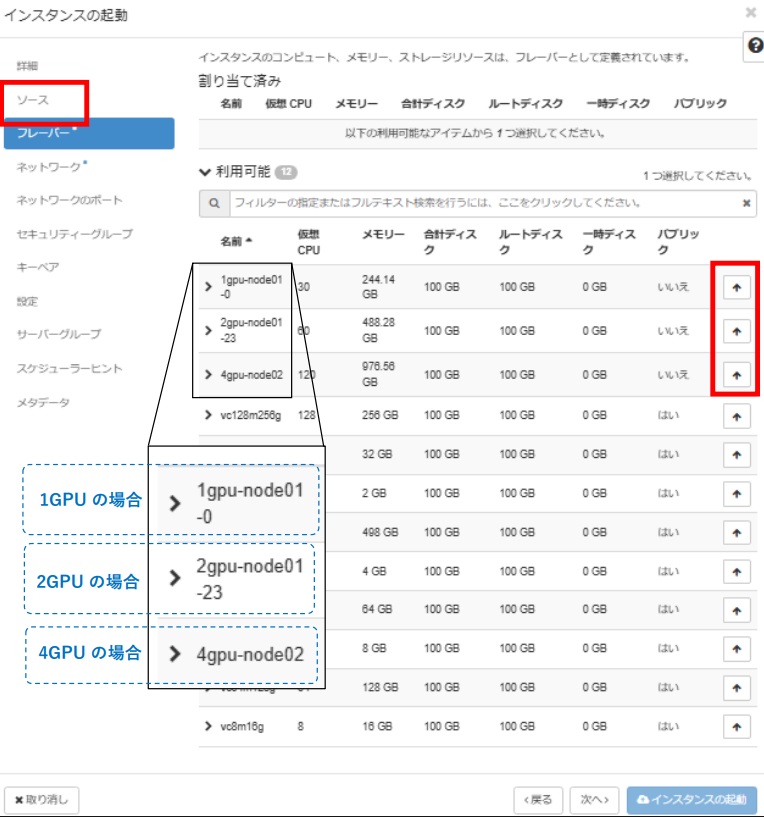The image size is (764, 817).
Task: Focus the flavor filter text field
Action: point(485,203)
